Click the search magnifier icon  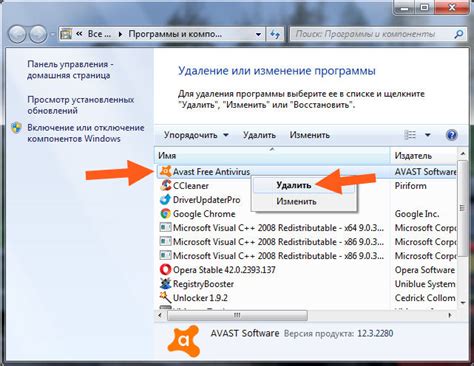pyautogui.click(x=459, y=34)
